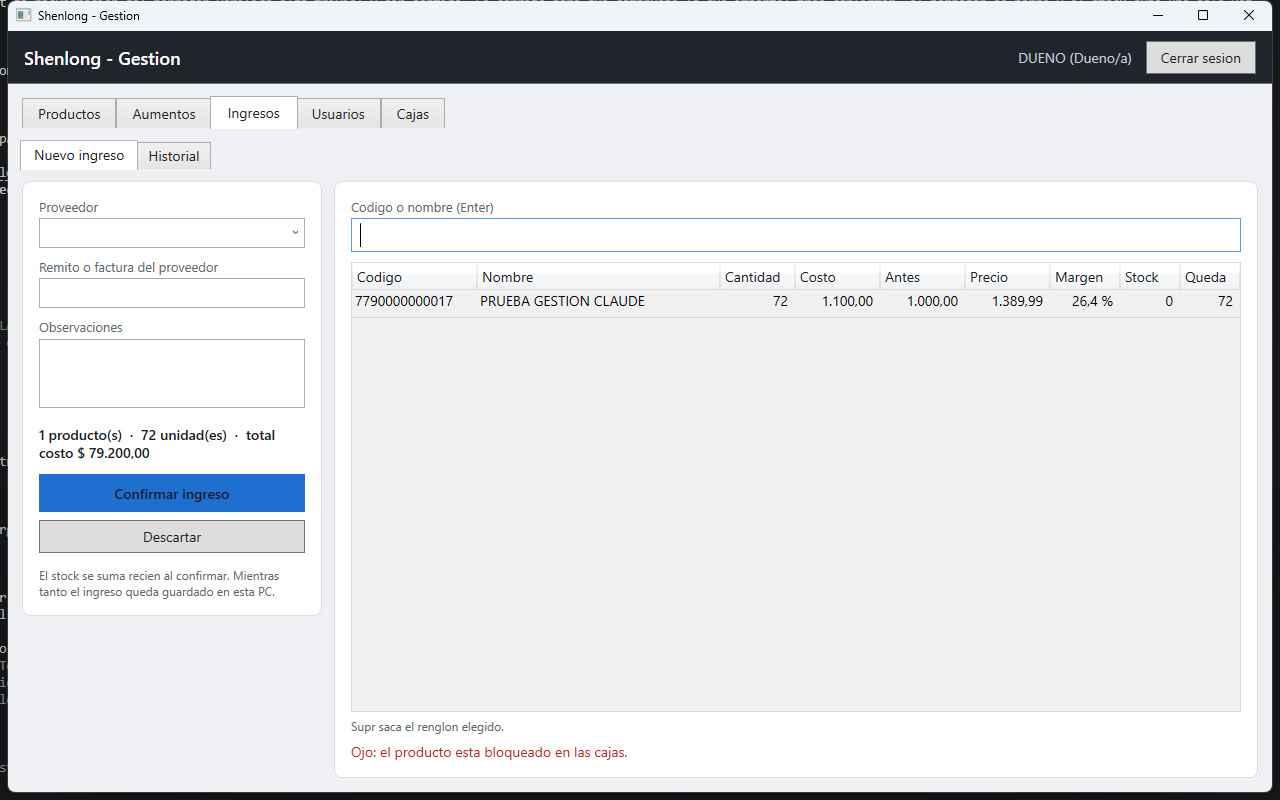Click the Precio column header
Screen dimensions: 1280x800
click(x=1007, y=277)
